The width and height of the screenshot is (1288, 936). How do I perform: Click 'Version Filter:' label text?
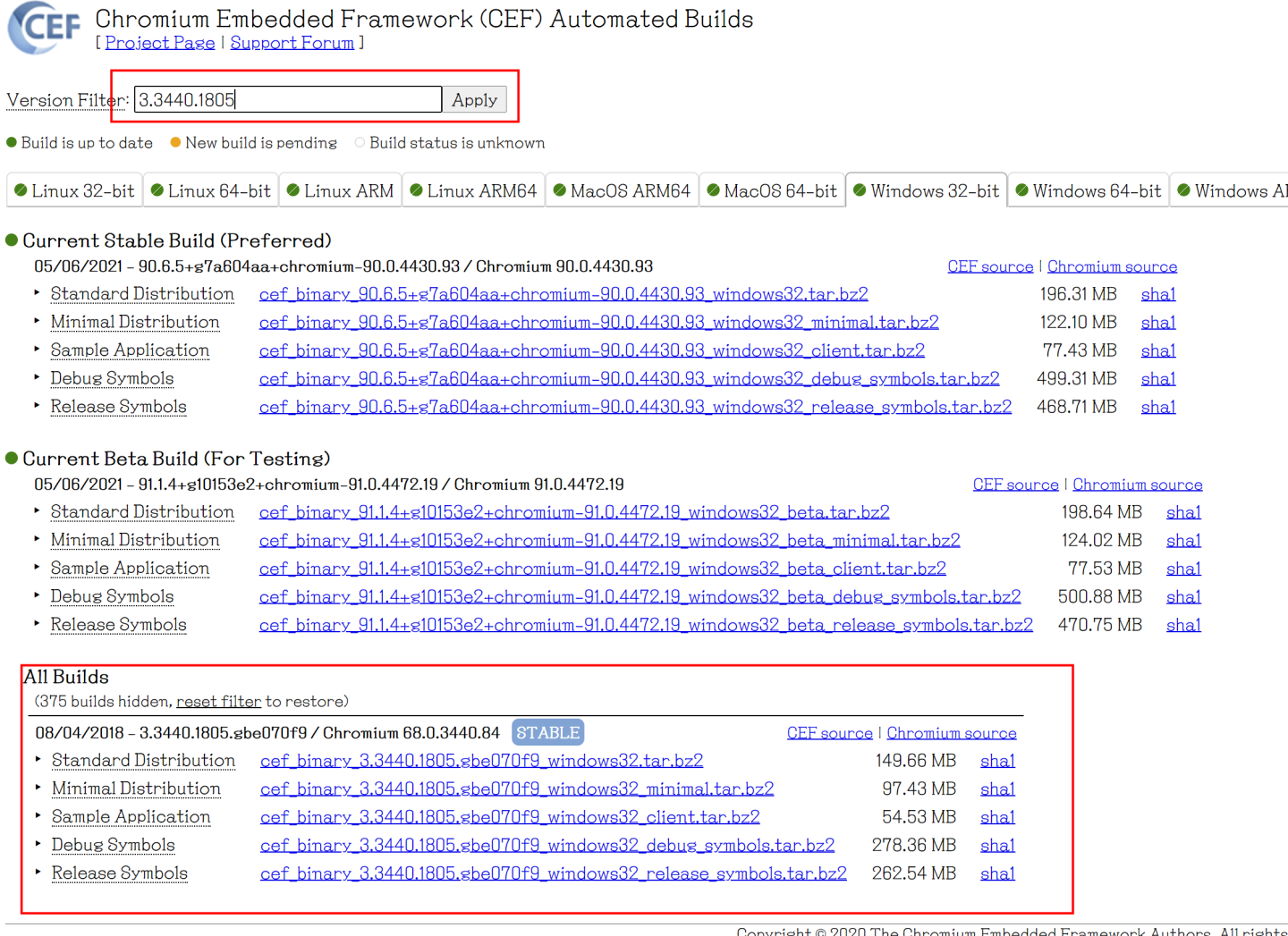tap(68, 100)
